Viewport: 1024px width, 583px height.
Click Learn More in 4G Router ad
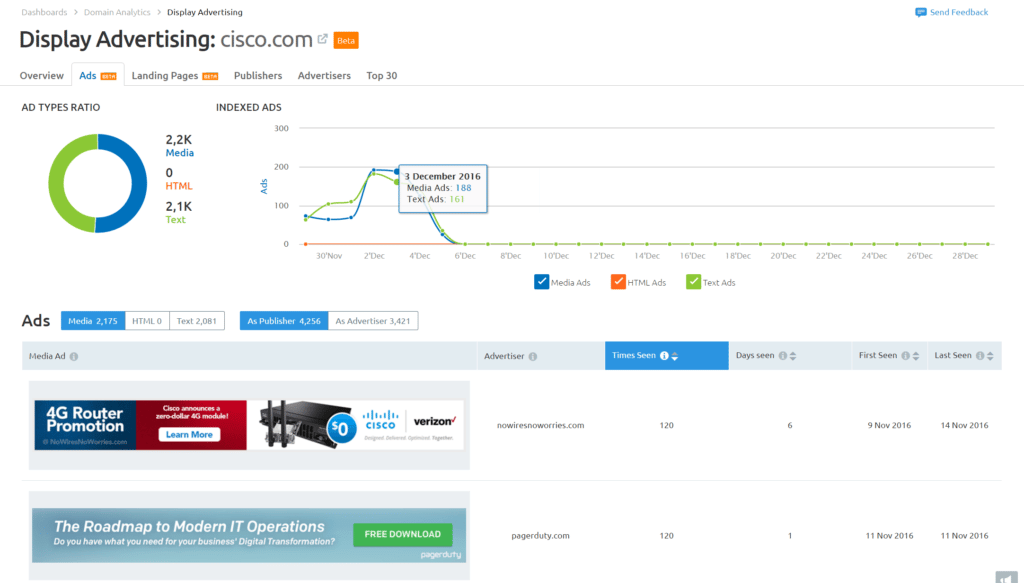pos(189,435)
